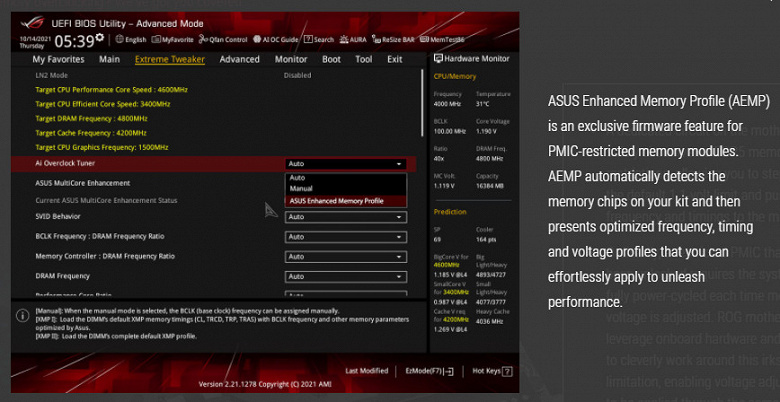
Task: Click the Hardware Monitor header icon
Action: [438, 59]
